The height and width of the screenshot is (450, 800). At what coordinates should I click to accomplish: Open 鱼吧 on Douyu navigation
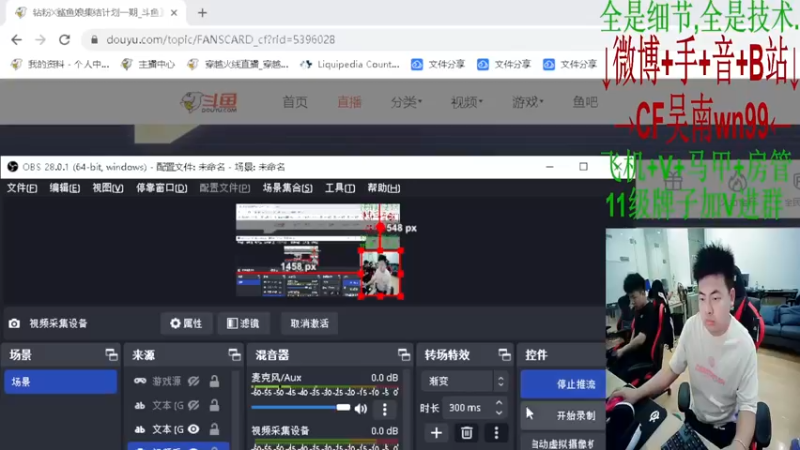tap(585, 102)
